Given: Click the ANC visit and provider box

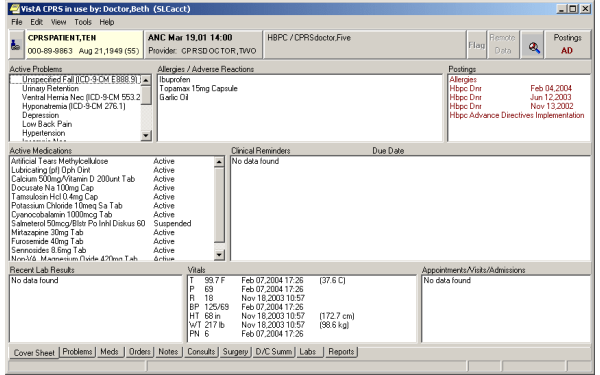Looking at the screenshot, I should coord(203,45).
